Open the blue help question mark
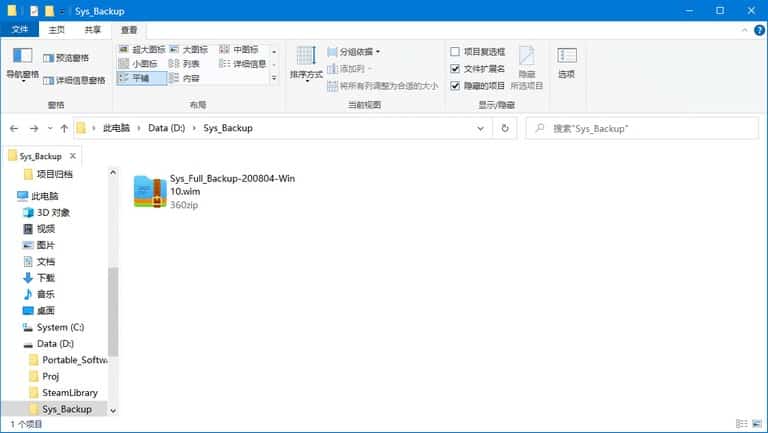This screenshot has width=768, height=433. tap(759, 30)
